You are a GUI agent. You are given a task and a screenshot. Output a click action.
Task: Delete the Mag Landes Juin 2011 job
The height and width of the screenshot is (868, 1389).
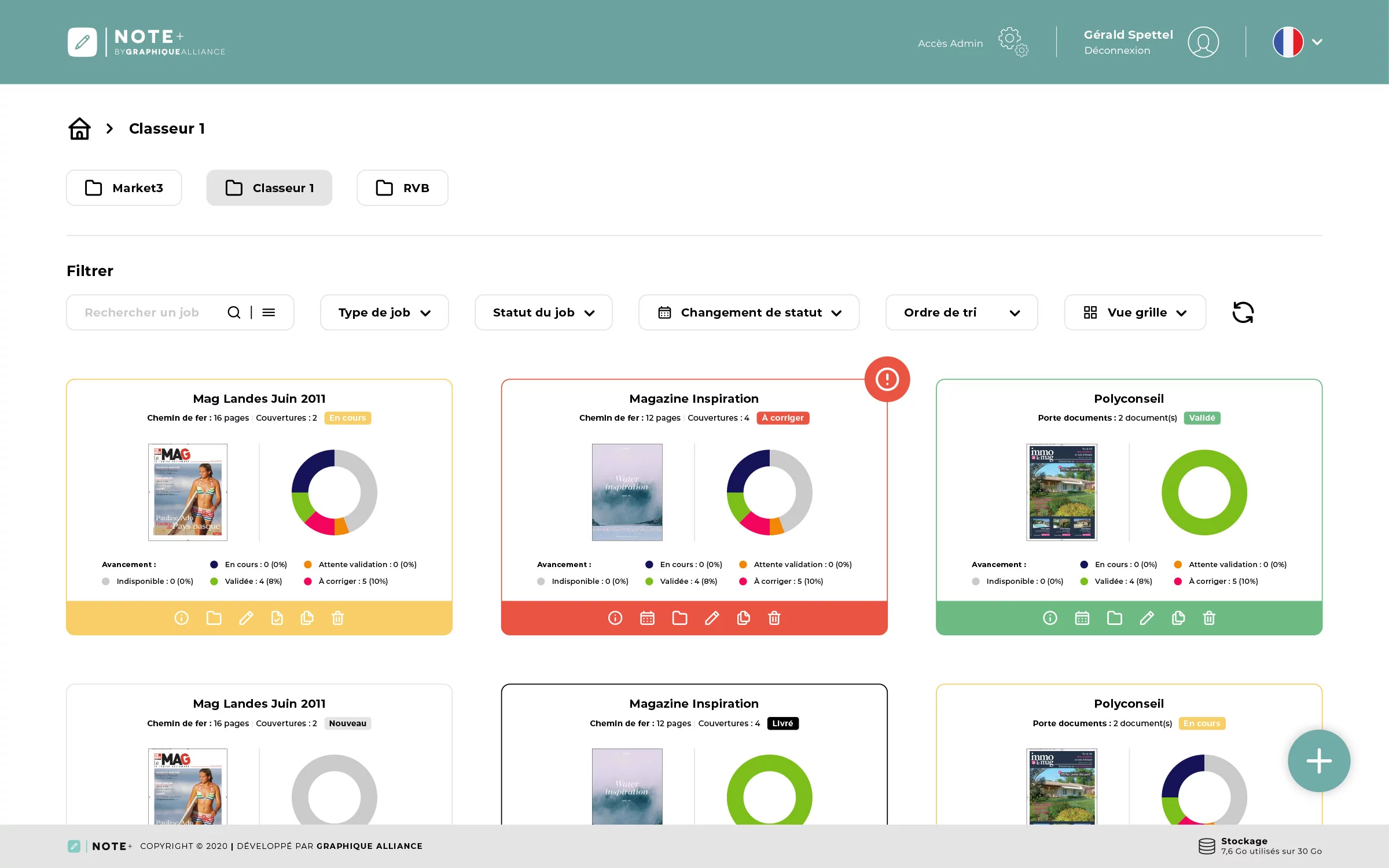coord(338,618)
